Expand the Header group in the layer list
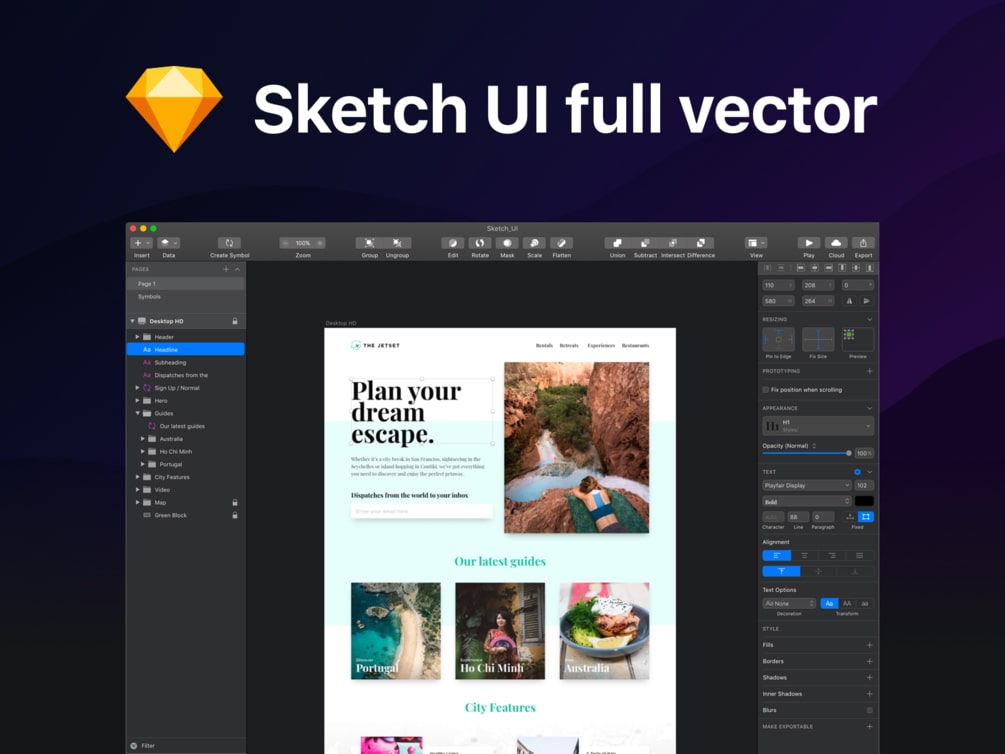Screen dimensions: 1005x754 pyautogui.click(x=138, y=337)
